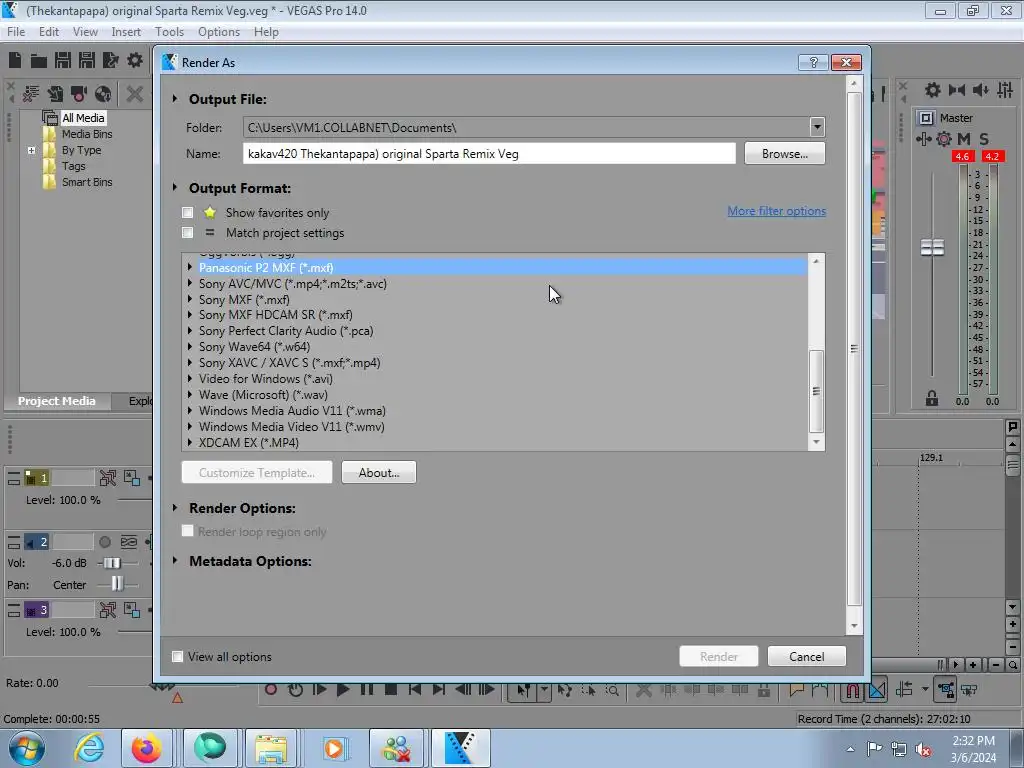Open the File menu
Image resolution: width=1024 pixels, height=768 pixels.
click(x=16, y=32)
